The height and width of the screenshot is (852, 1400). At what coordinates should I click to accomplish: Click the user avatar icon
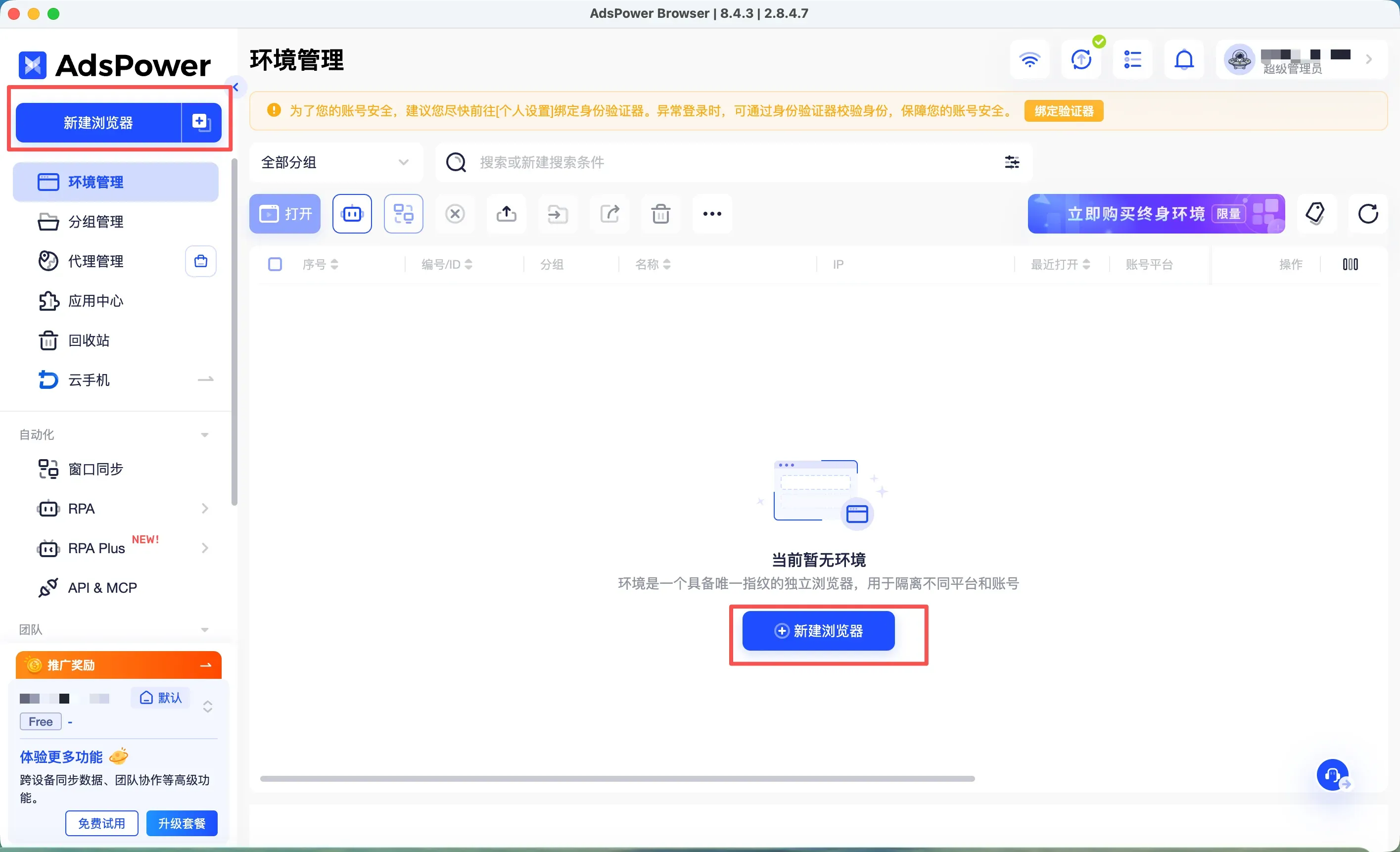(x=1240, y=59)
